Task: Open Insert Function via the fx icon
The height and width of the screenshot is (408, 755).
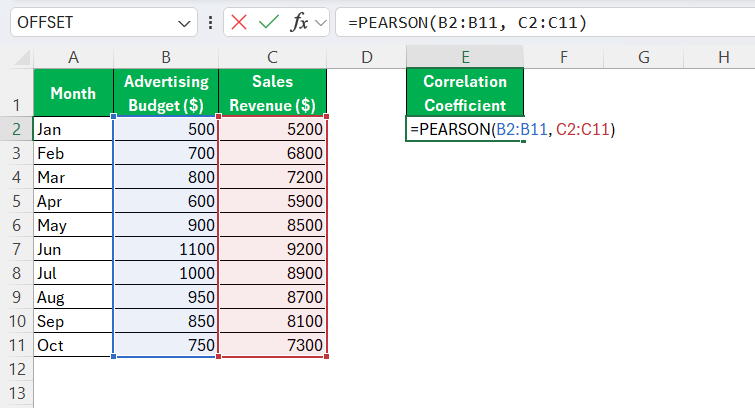Action: [x=299, y=22]
